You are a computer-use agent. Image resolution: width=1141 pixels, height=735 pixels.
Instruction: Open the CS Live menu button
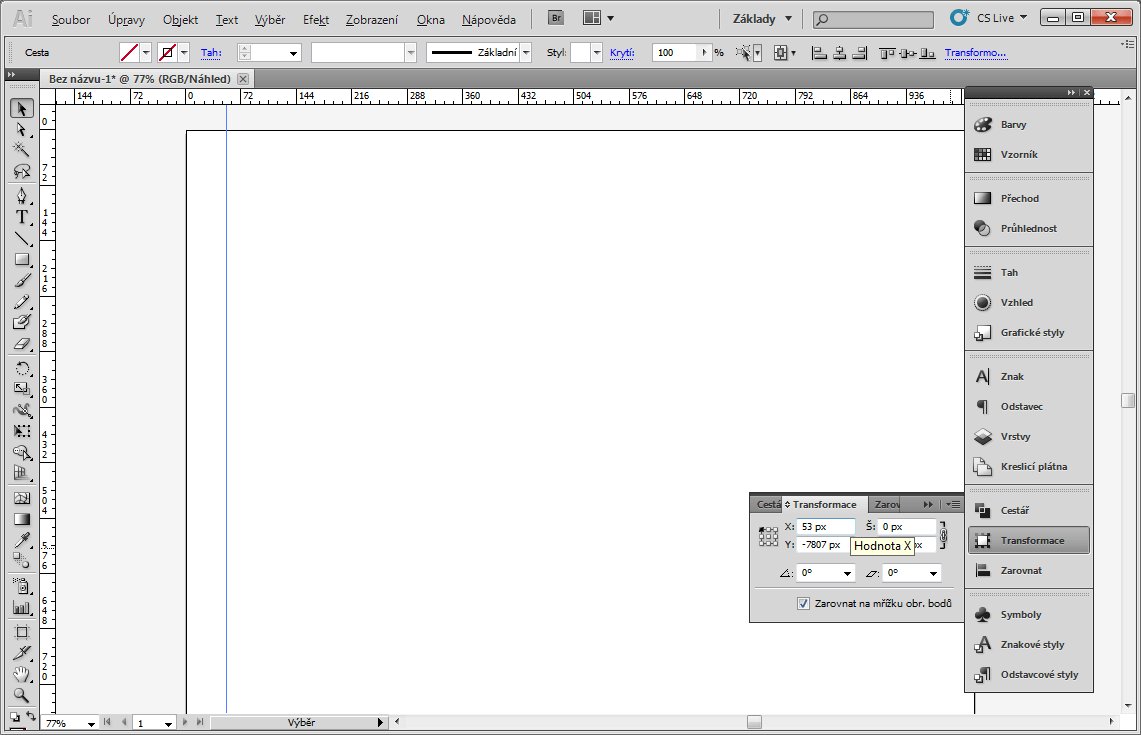989,17
